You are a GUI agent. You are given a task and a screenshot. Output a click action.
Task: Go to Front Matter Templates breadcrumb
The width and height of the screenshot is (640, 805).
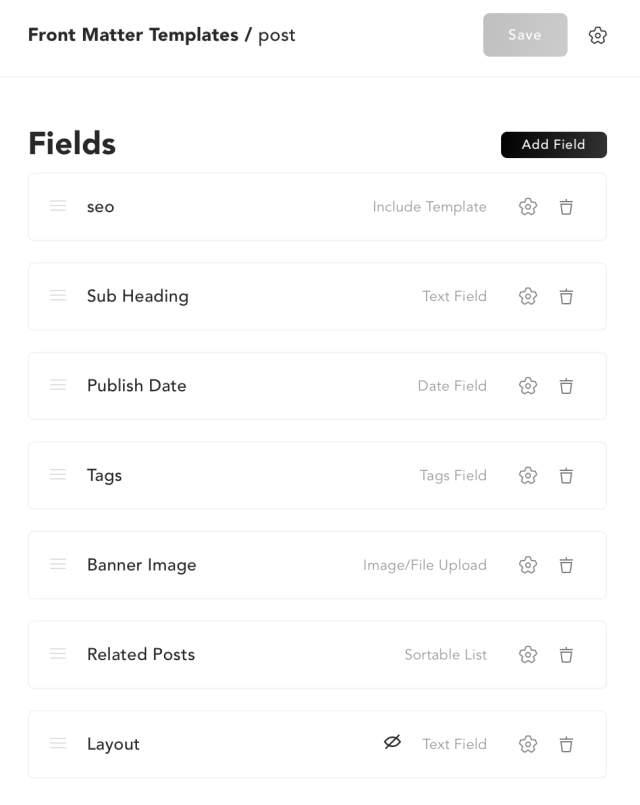[133, 35]
